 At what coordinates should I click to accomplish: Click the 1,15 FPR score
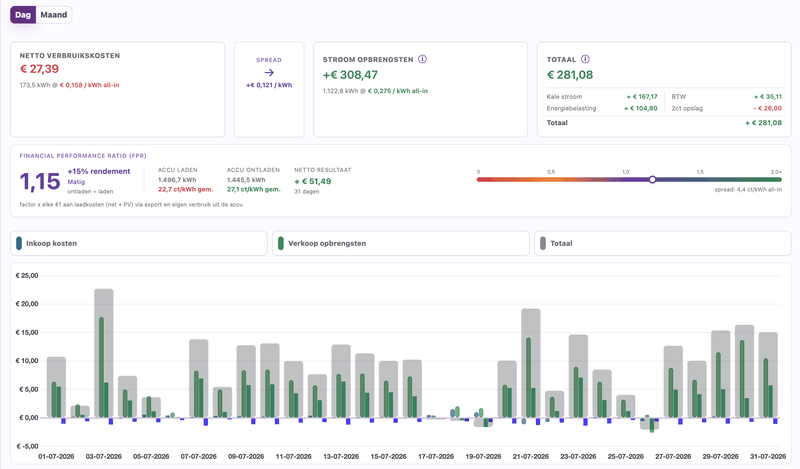point(40,181)
